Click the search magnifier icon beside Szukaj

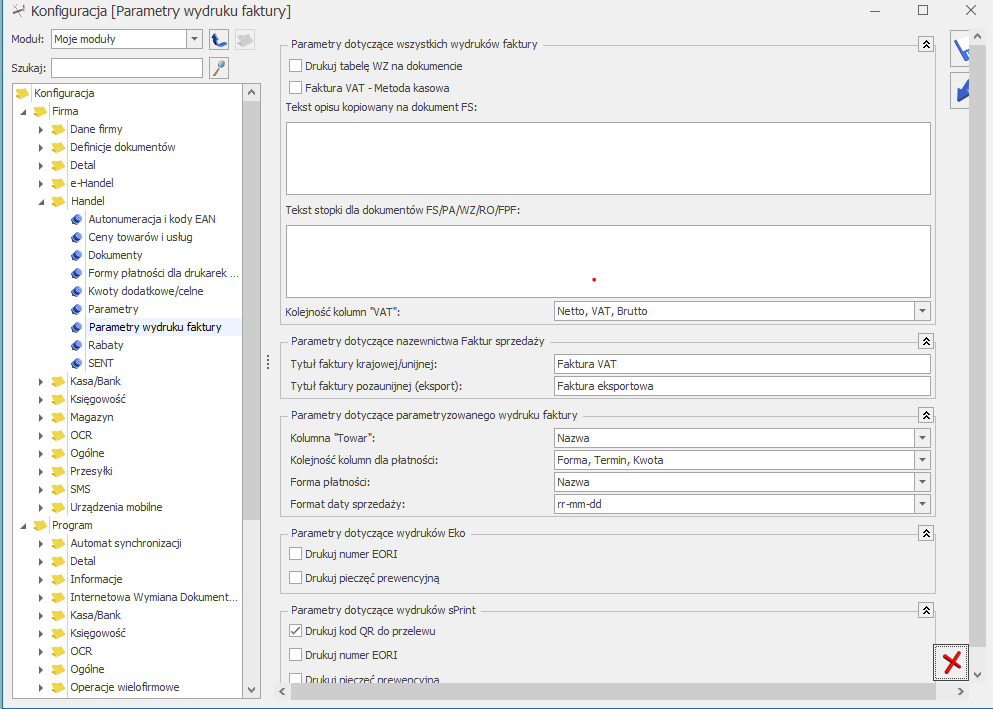coord(218,68)
